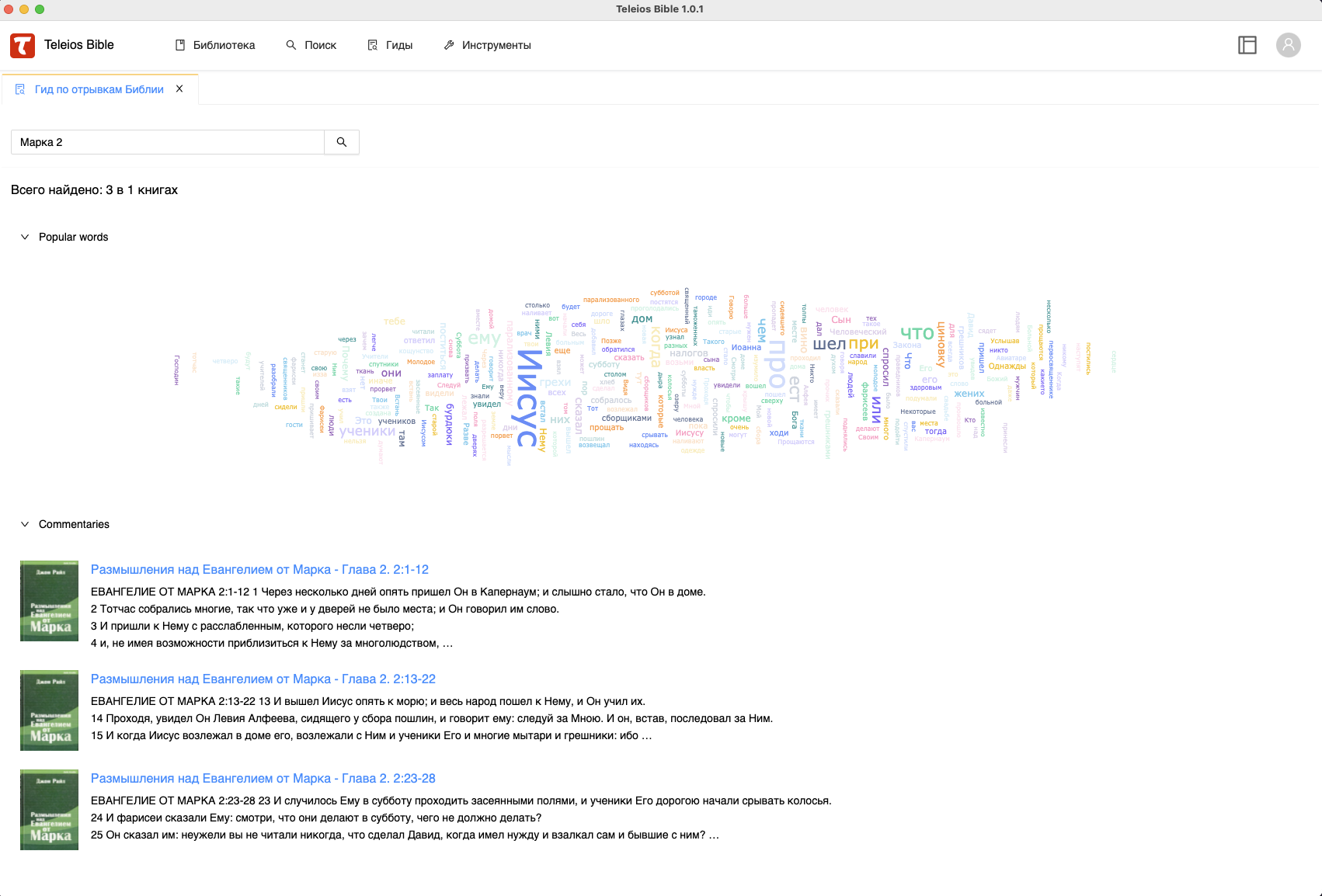This screenshot has height=896, width=1322.
Task: Switch to Гид по отрывкам Библии tab
Action: [x=99, y=89]
